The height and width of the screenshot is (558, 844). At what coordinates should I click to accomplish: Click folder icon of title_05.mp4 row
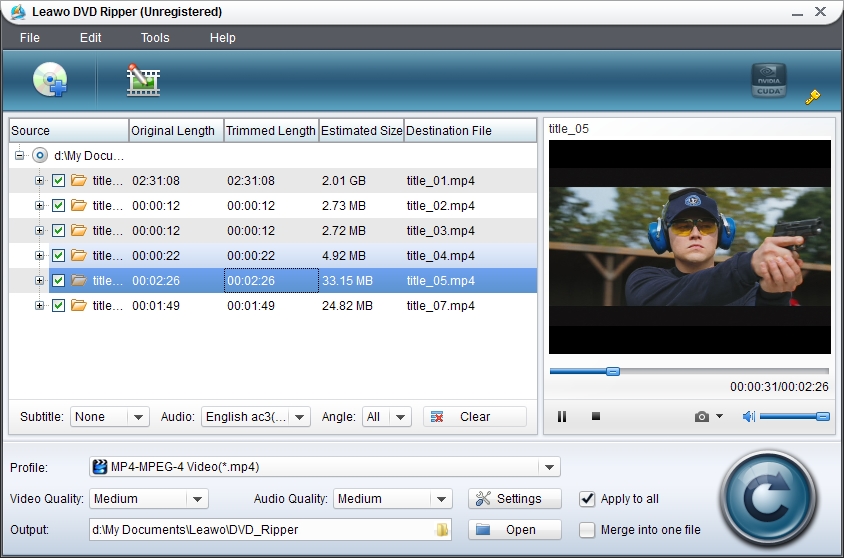click(79, 280)
